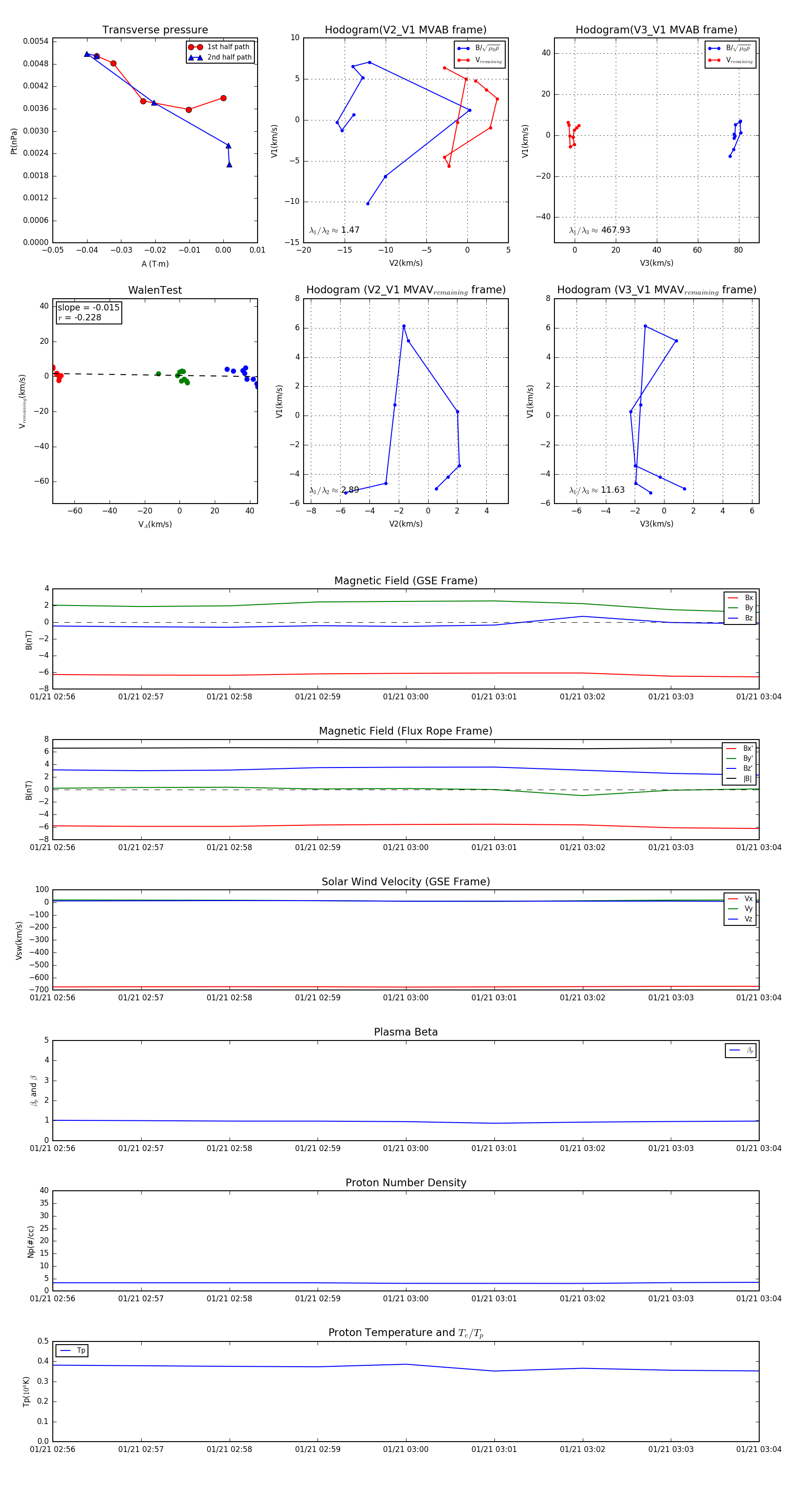Image resolution: width=812 pixels, height=1489 pixels.
Task: Click the "Tp(10^6K)" y-axis label
Action: point(26,1392)
